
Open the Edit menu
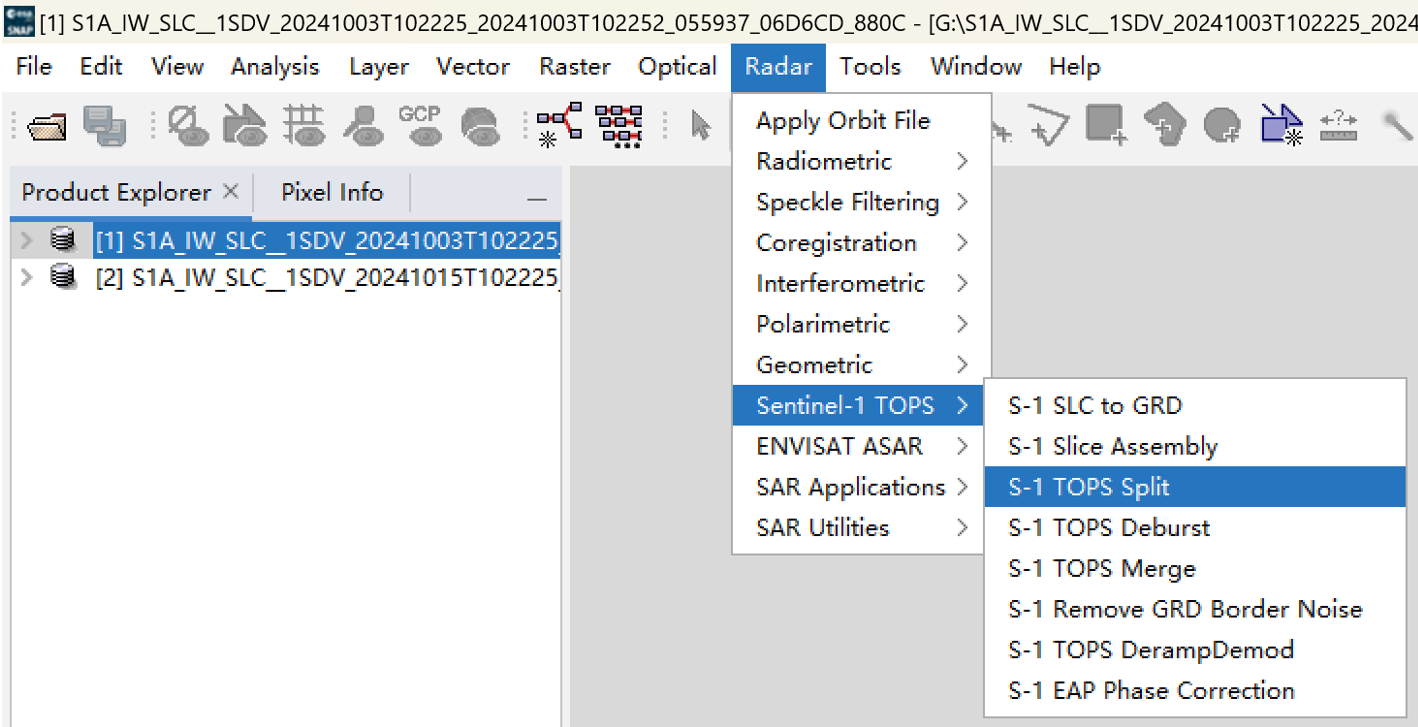[101, 67]
